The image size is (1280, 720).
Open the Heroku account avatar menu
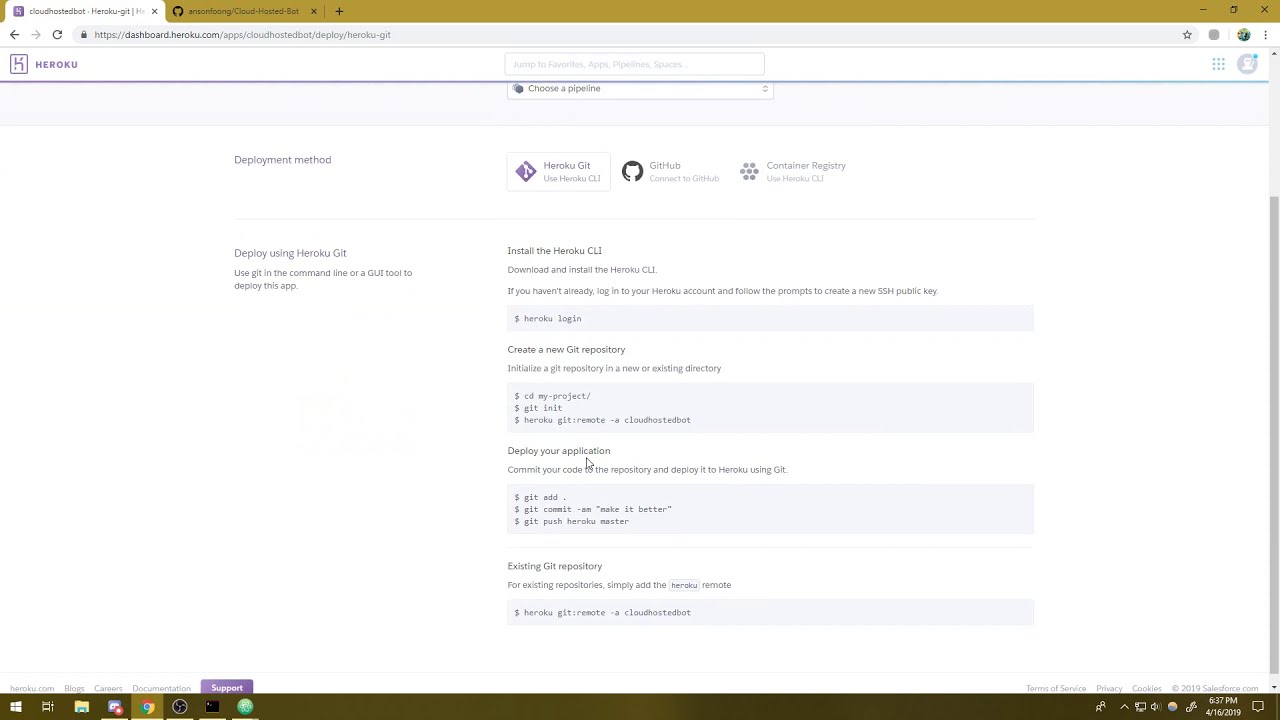[x=1247, y=64]
